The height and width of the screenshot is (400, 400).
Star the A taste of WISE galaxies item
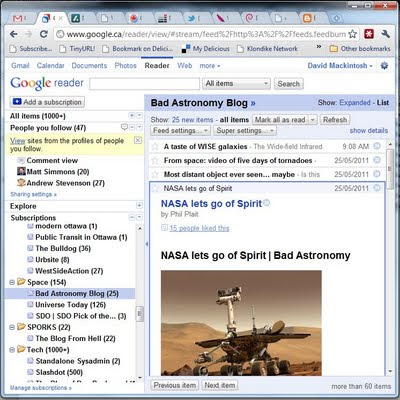[155, 147]
